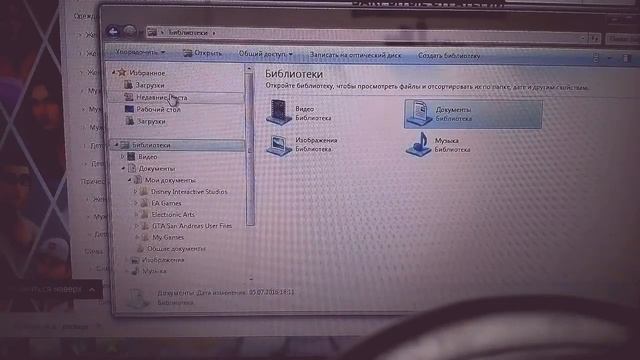Viewport: 640px width, 360px height.
Task: Click Создать библиотеку button
Action: [449, 56]
